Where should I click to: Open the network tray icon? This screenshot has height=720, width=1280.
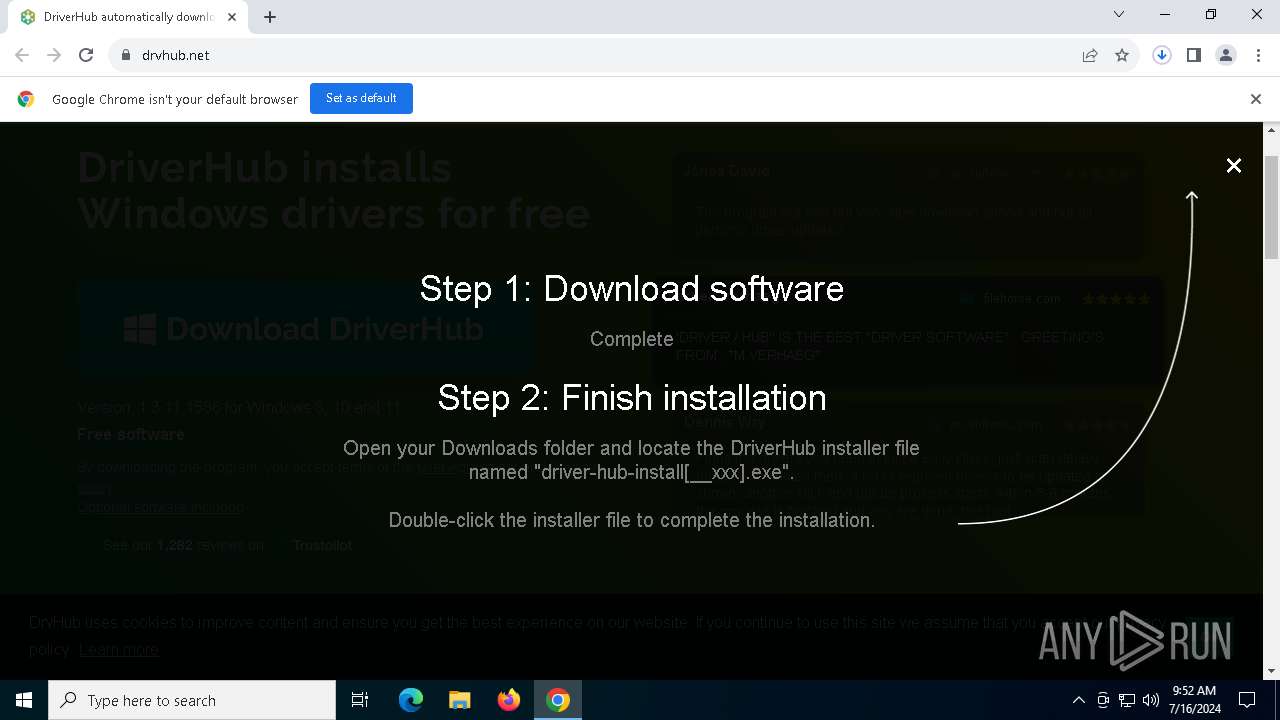(x=1127, y=700)
